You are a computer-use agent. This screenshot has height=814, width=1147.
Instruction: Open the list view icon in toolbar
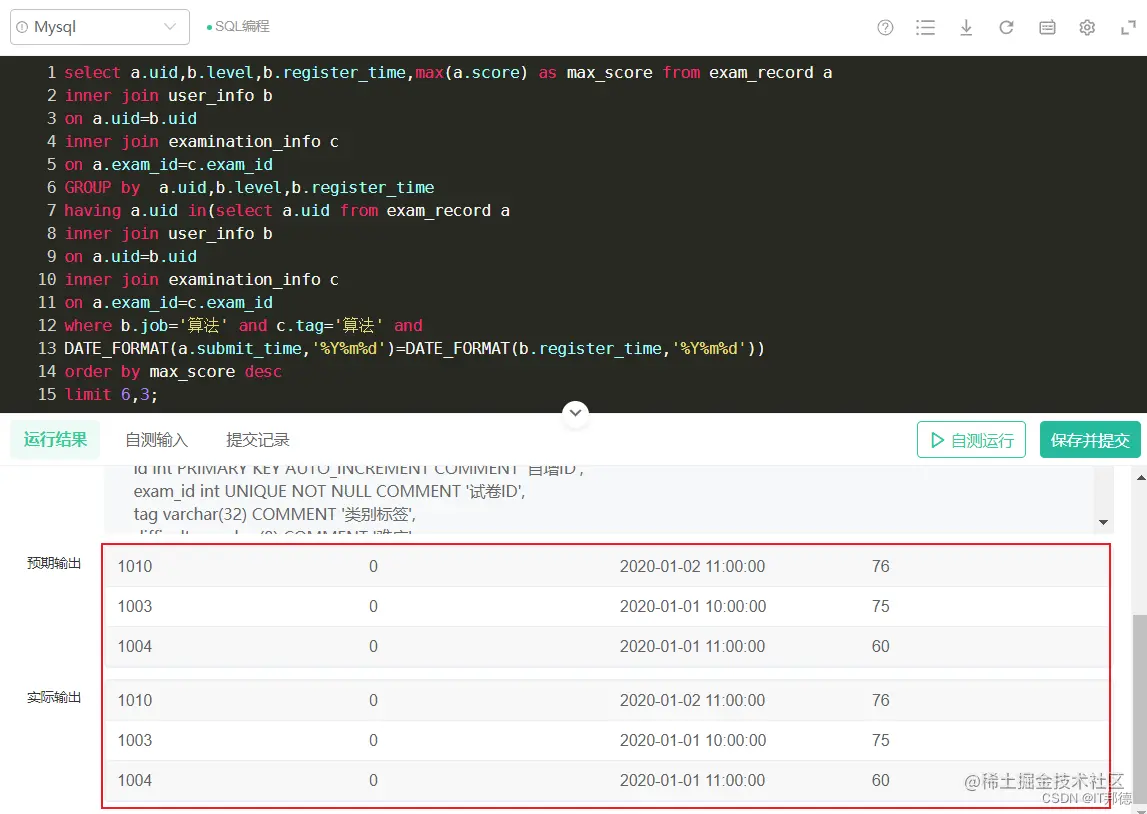[x=925, y=28]
